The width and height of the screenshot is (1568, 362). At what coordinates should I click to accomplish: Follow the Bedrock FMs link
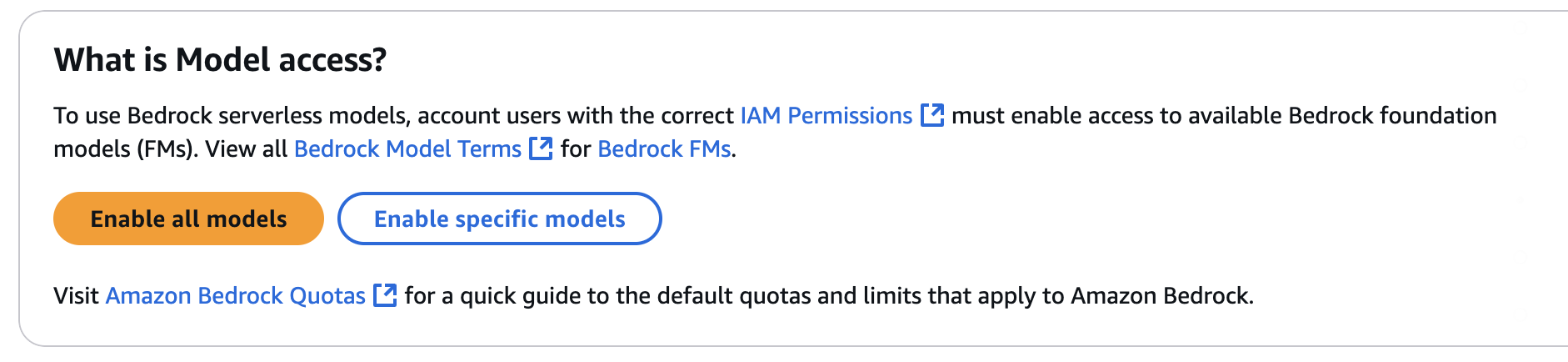(664, 148)
